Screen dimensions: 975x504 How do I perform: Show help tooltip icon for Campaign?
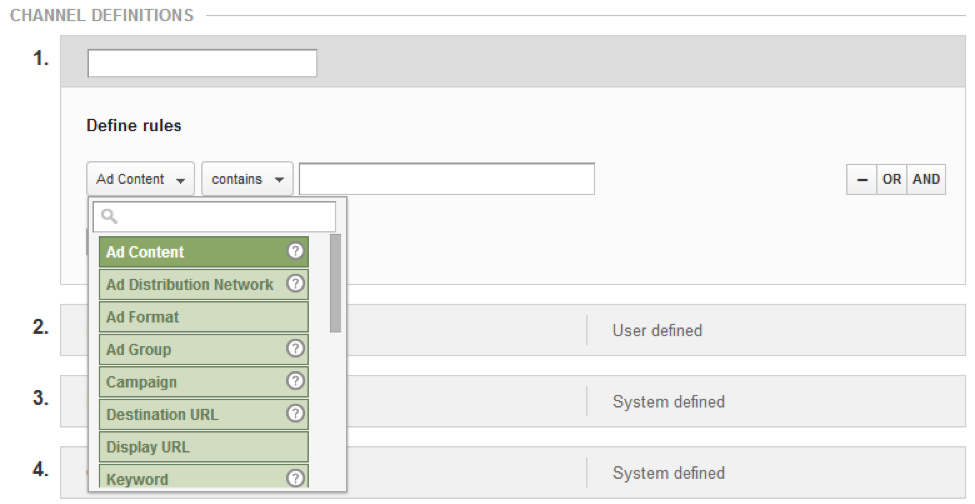click(x=295, y=382)
